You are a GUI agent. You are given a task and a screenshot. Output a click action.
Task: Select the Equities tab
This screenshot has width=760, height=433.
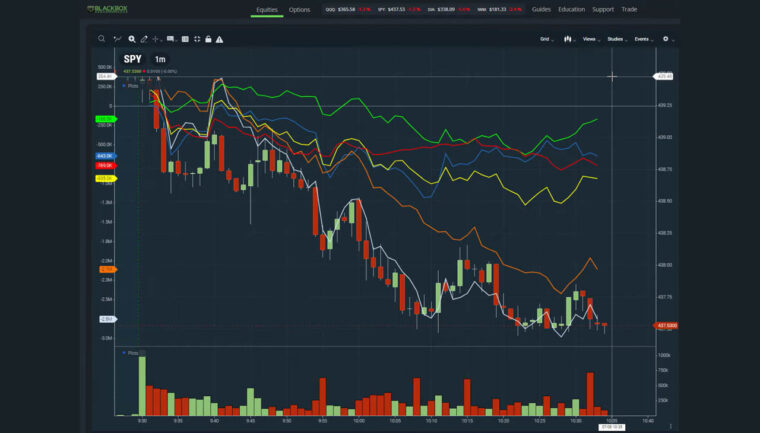pyautogui.click(x=267, y=10)
